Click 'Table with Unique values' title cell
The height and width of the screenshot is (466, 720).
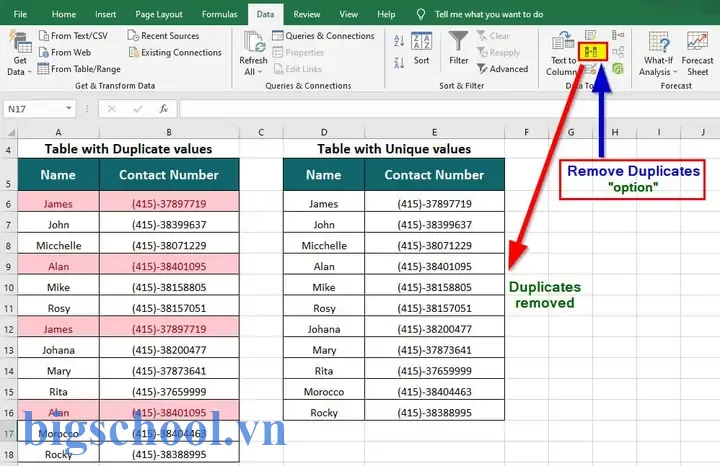tap(394, 149)
